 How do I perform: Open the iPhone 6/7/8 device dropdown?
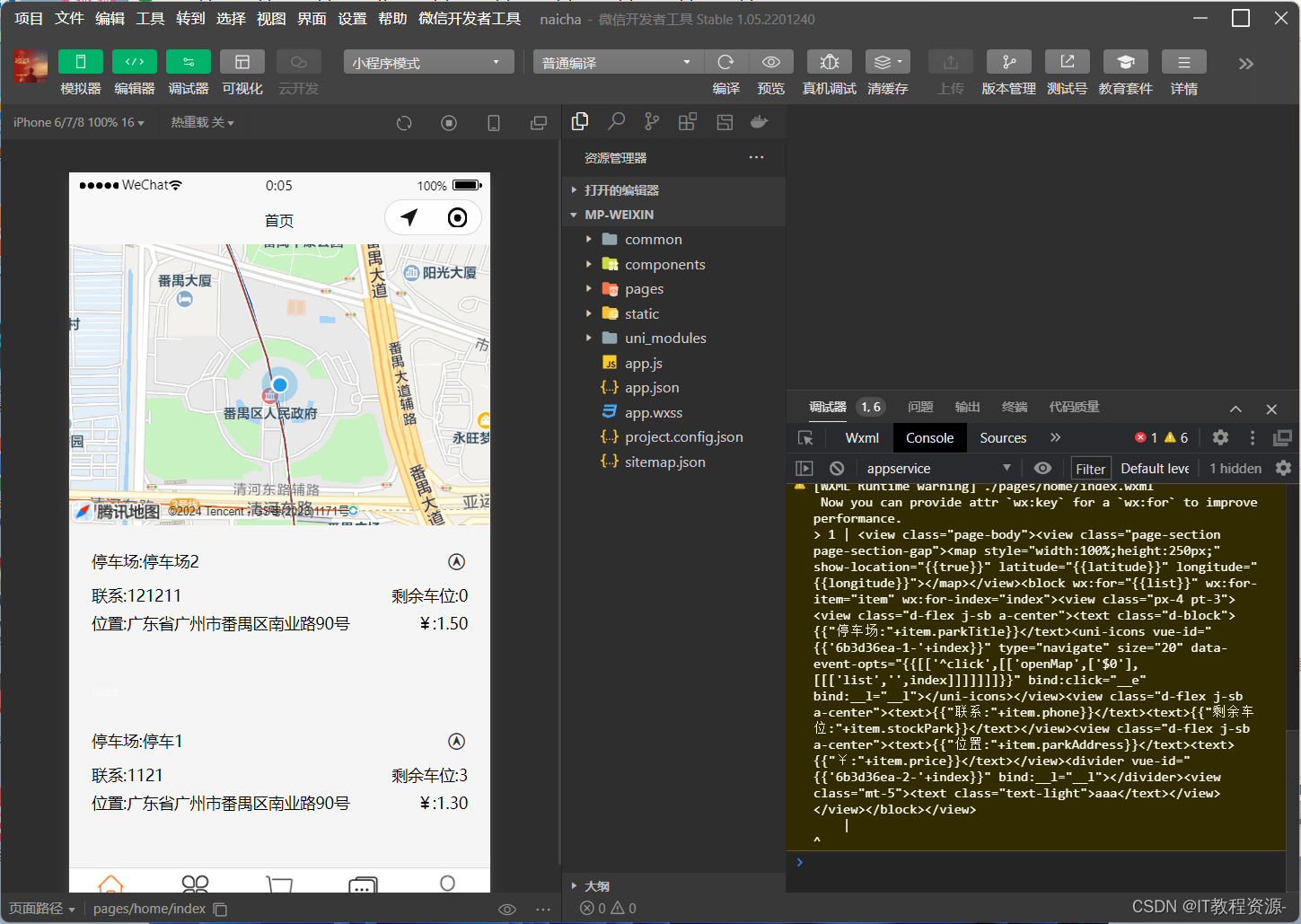pos(79,122)
